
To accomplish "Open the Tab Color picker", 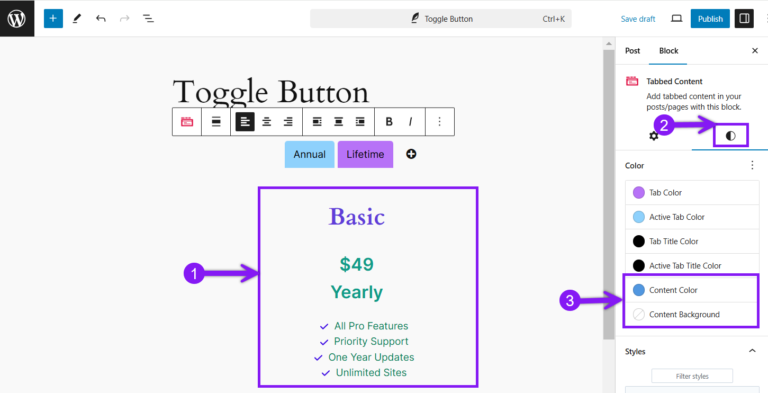I will coord(692,193).
